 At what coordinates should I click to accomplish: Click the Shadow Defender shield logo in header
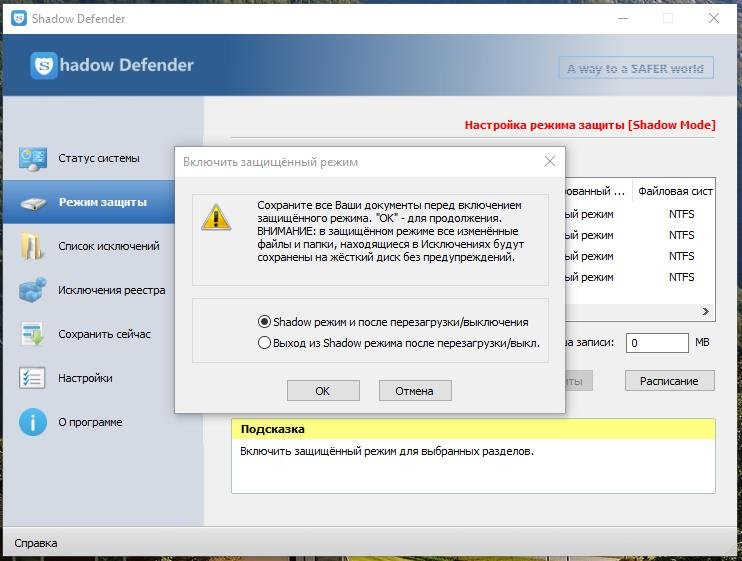pyautogui.click(x=44, y=65)
